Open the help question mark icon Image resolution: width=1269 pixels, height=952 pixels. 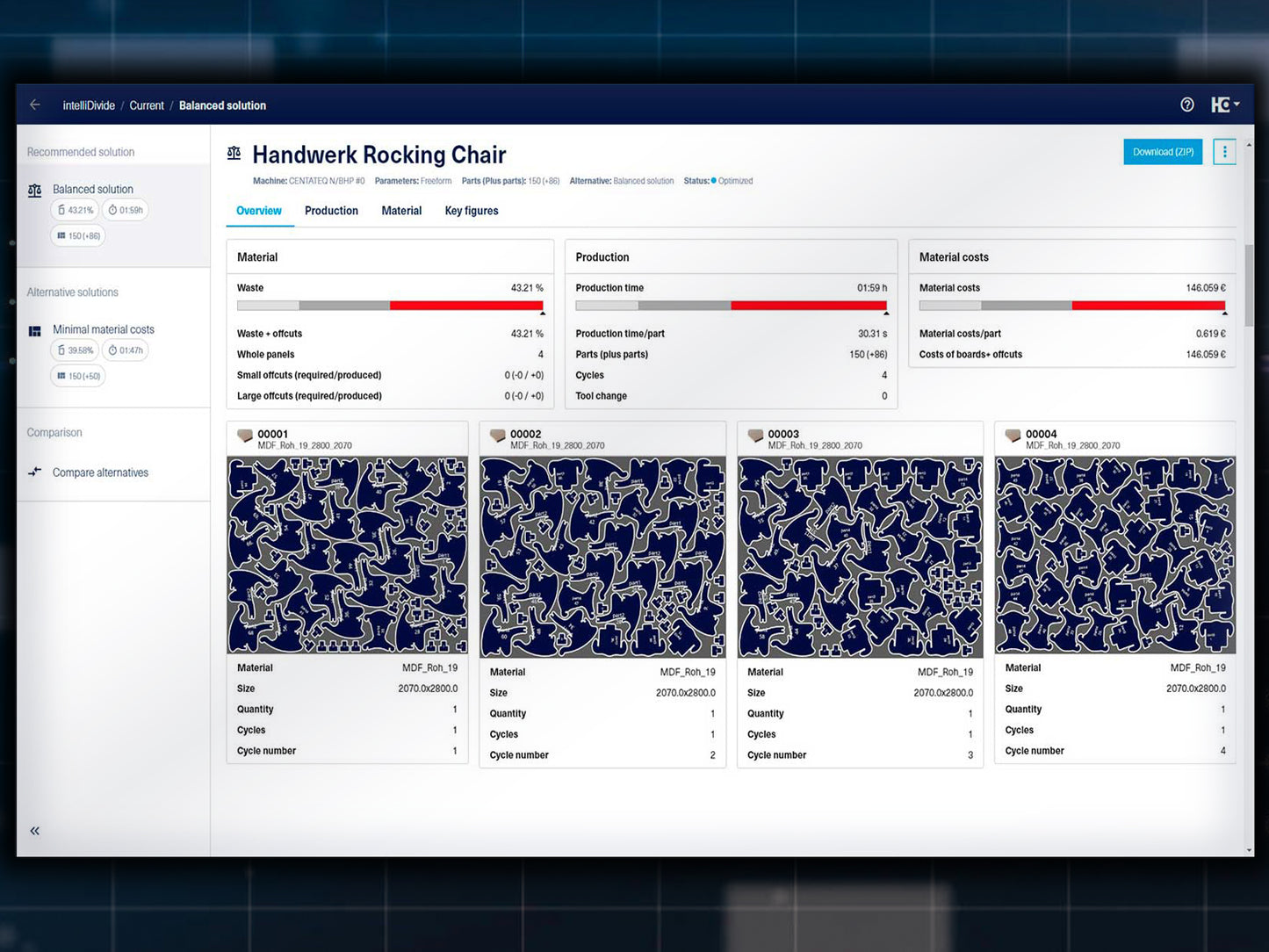click(x=1186, y=105)
